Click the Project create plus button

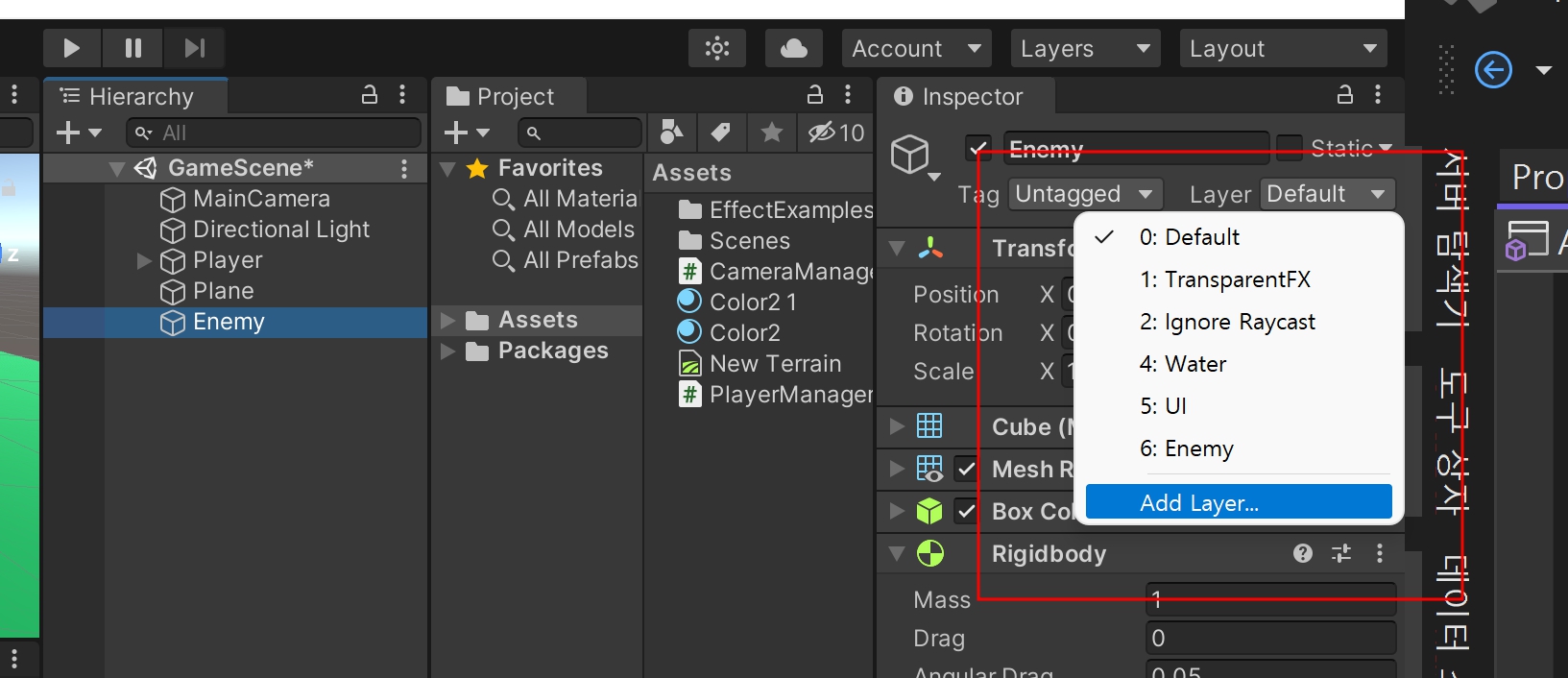468,133
